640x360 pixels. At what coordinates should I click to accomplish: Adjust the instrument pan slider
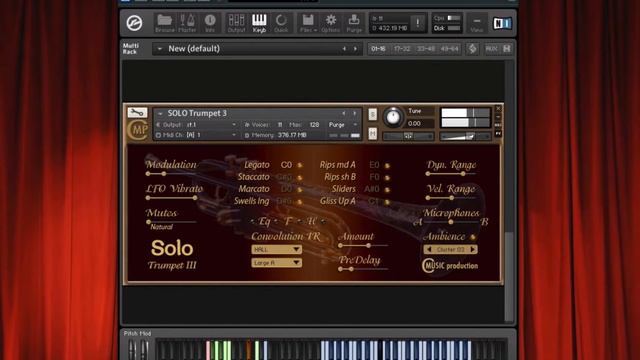tap(408, 136)
